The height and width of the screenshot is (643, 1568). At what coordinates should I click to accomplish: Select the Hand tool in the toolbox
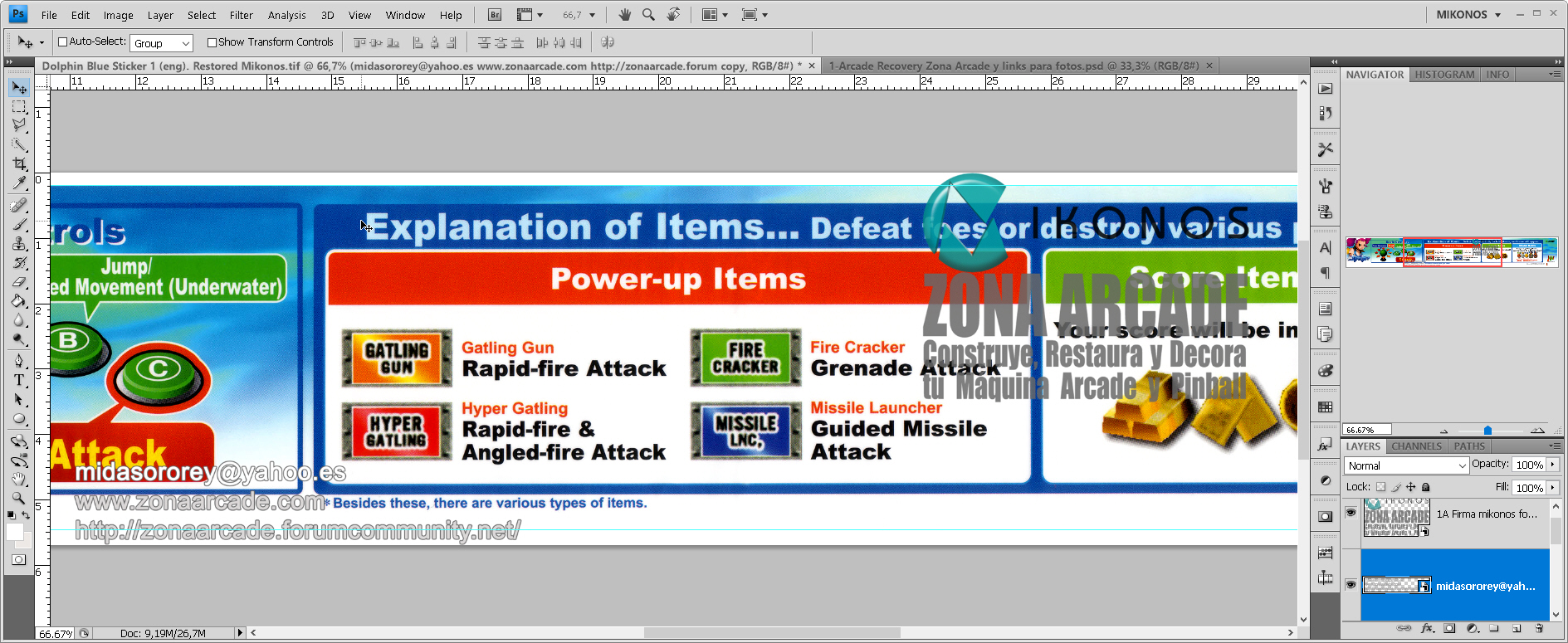(x=19, y=479)
